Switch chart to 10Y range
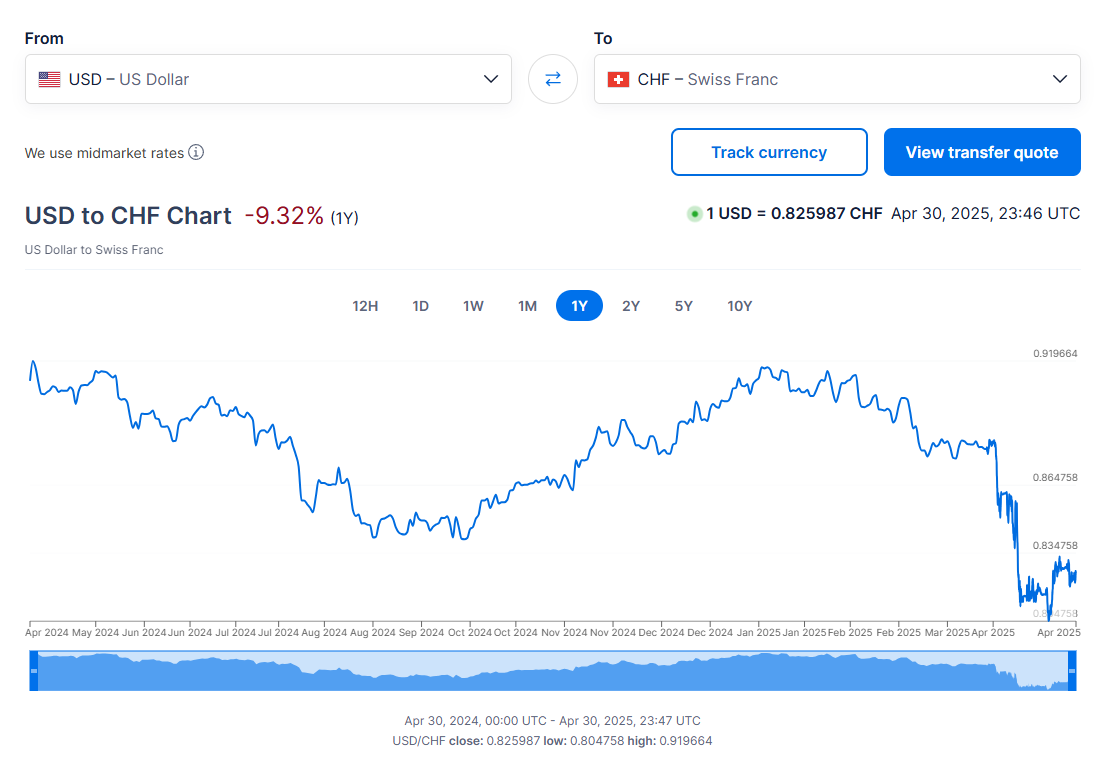1119x769 pixels. [739, 306]
